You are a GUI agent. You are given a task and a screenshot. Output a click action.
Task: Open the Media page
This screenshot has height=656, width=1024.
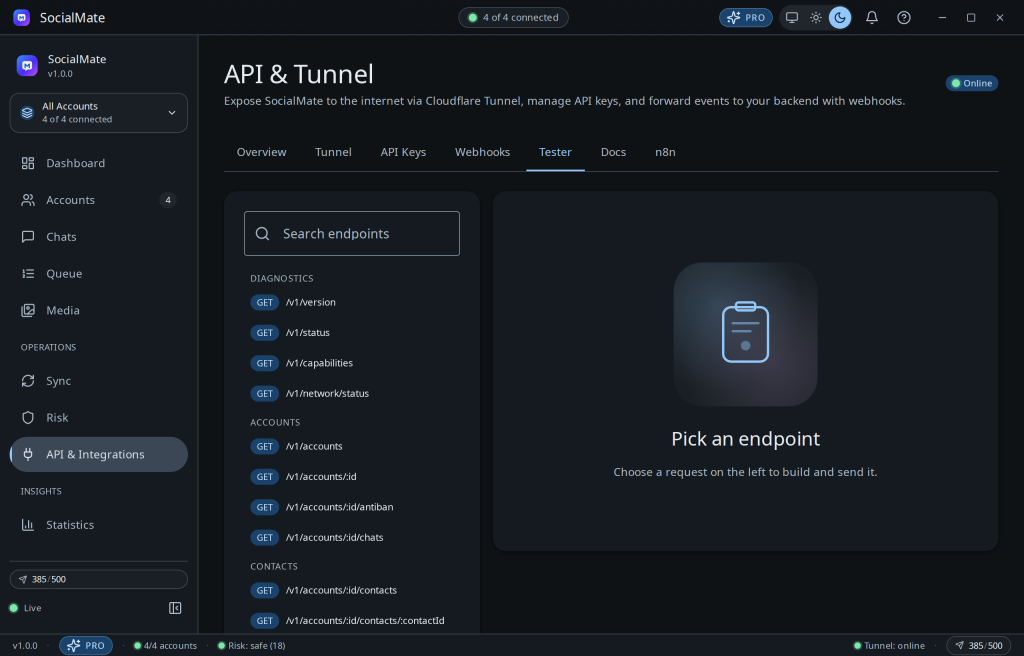(99, 310)
